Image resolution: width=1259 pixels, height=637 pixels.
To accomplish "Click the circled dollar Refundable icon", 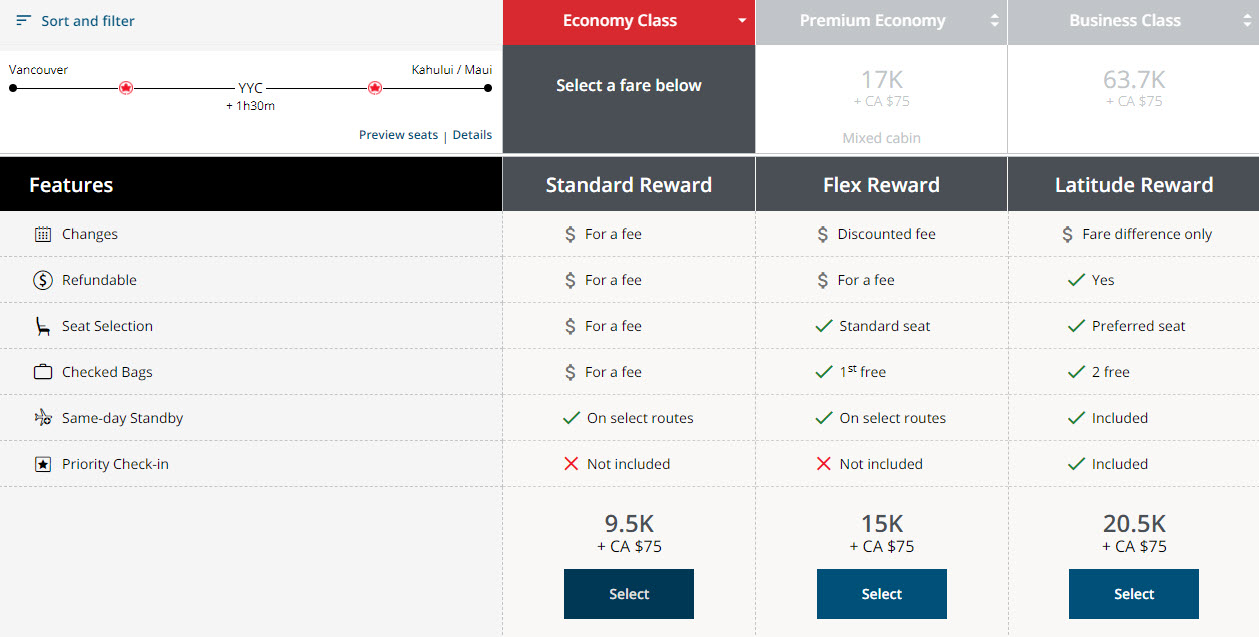I will [42, 280].
